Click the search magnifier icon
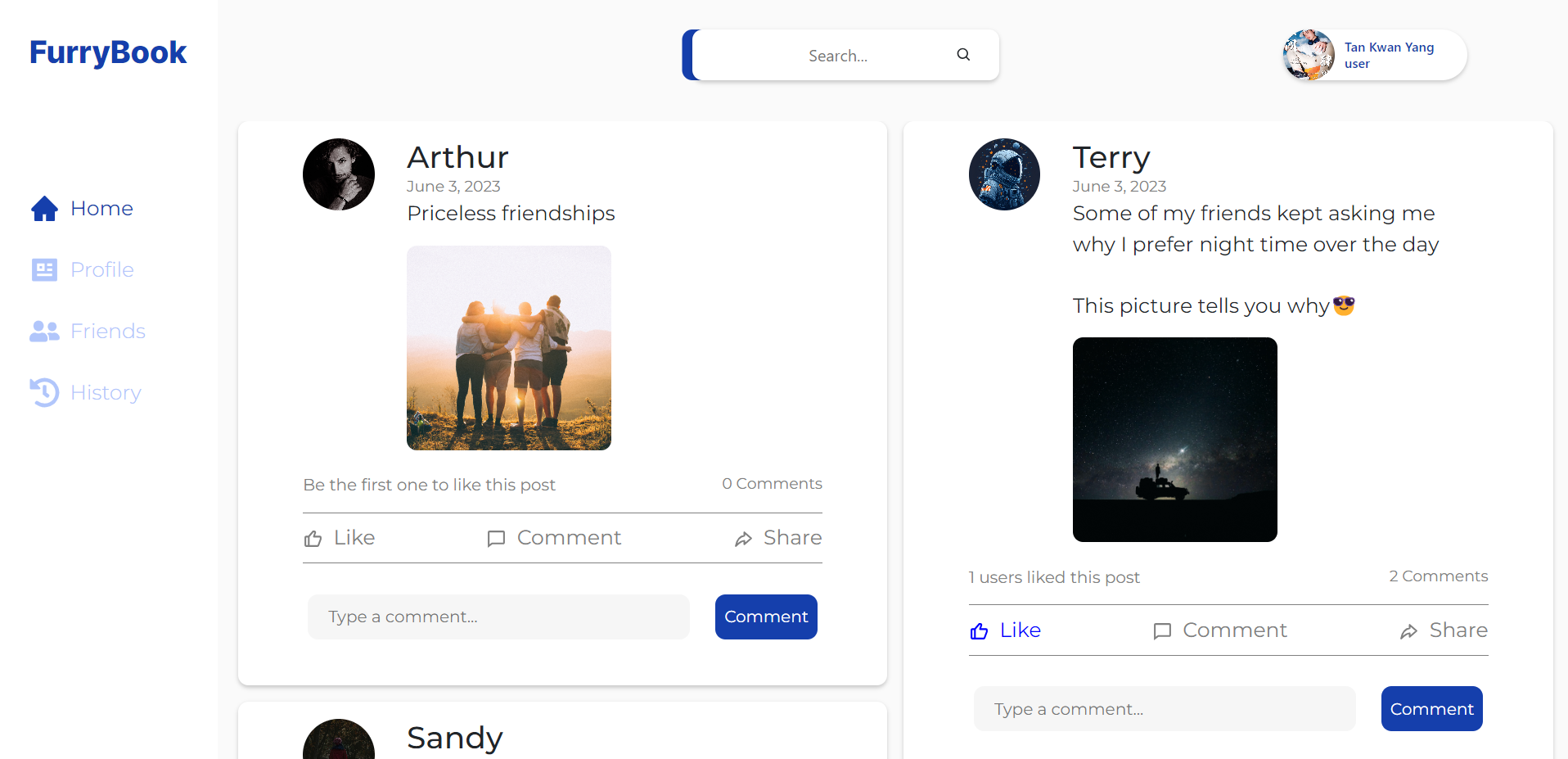 962,54
